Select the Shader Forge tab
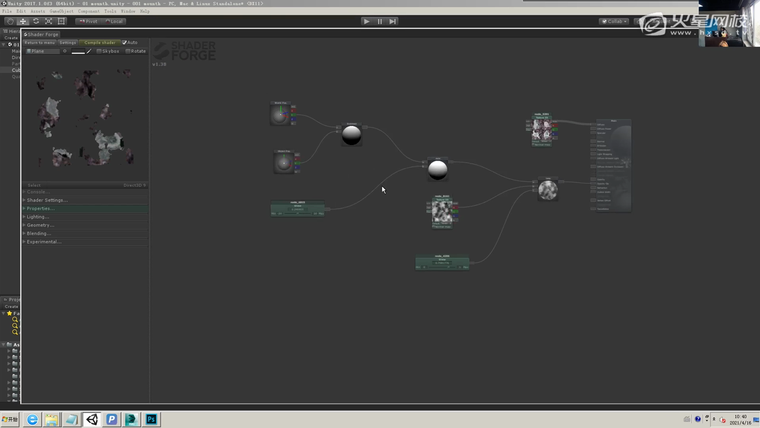The height and width of the screenshot is (428, 760). (x=42, y=34)
